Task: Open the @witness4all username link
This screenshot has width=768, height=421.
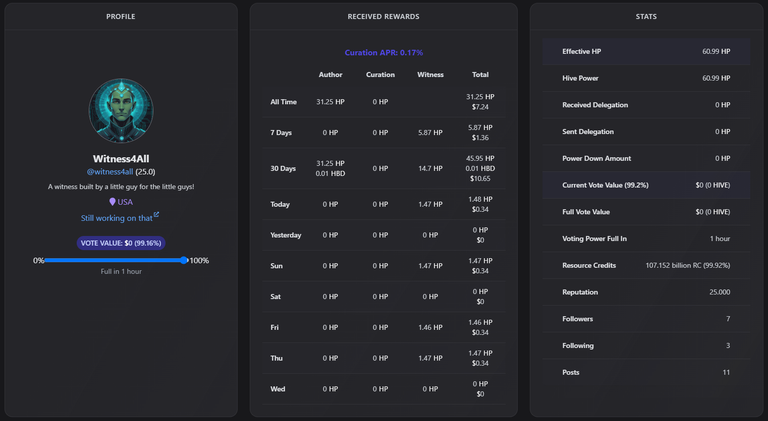Action: pyautogui.click(x=110, y=172)
